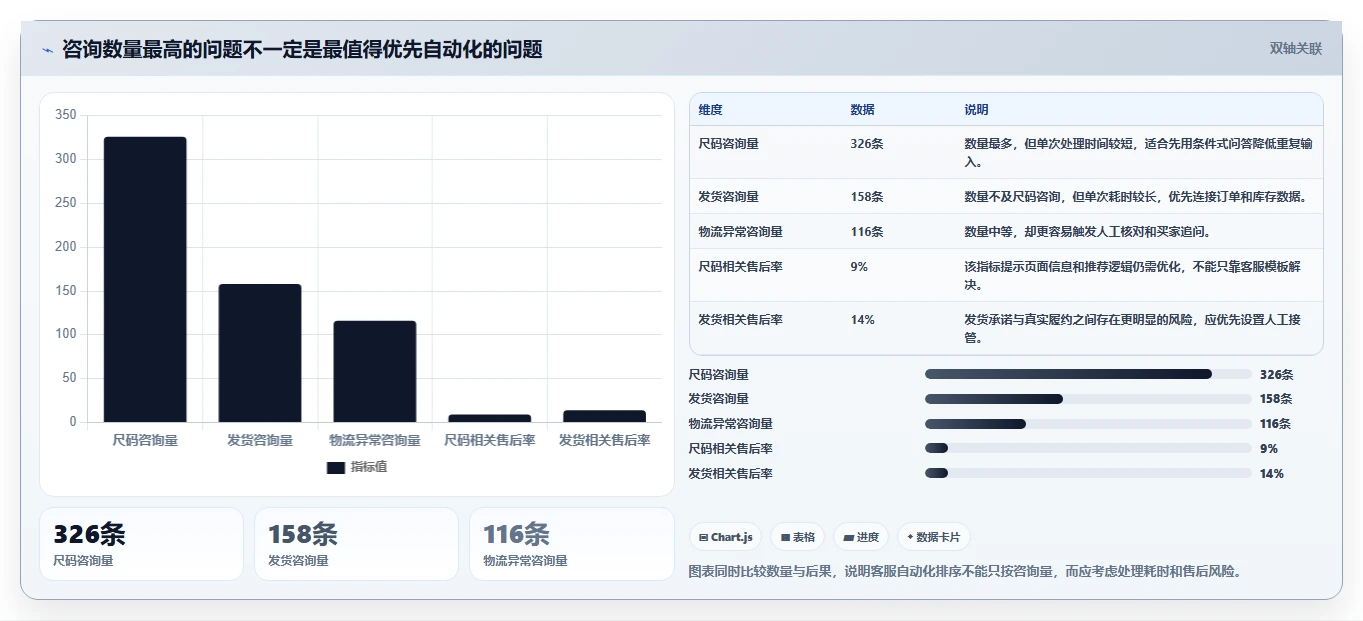Click the 326条 value in the table
Image resolution: width=1363 pixels, height=621 pixels.
(x=867, y=144)
